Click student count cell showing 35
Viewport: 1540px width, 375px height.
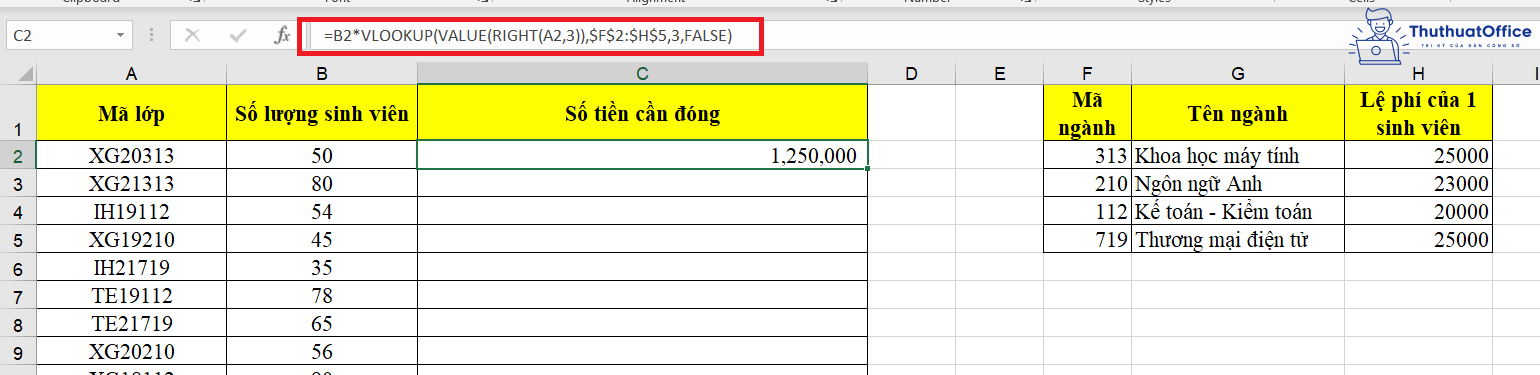[x=321, y=267]
